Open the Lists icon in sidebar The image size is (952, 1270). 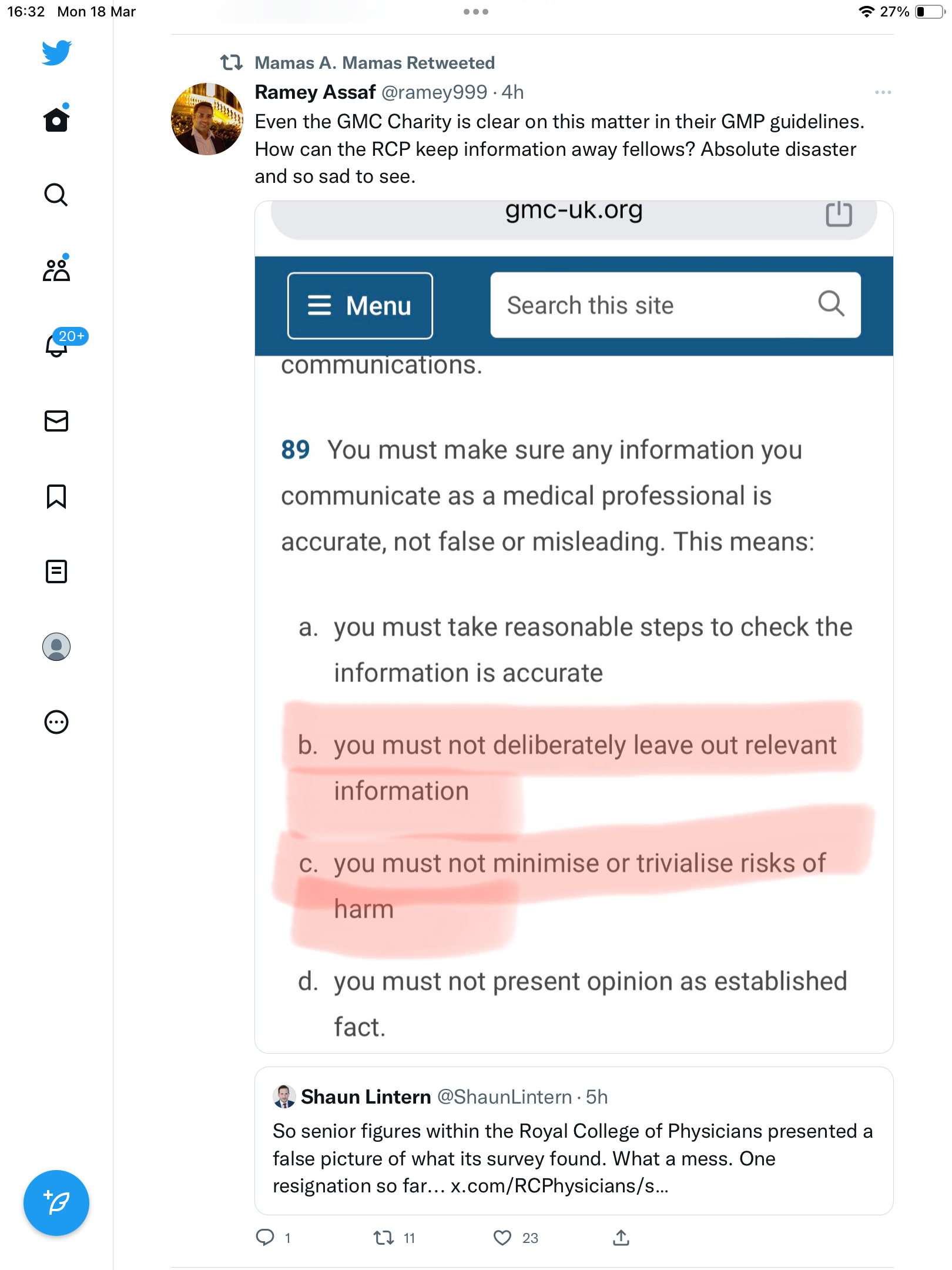tap(56, 571)
